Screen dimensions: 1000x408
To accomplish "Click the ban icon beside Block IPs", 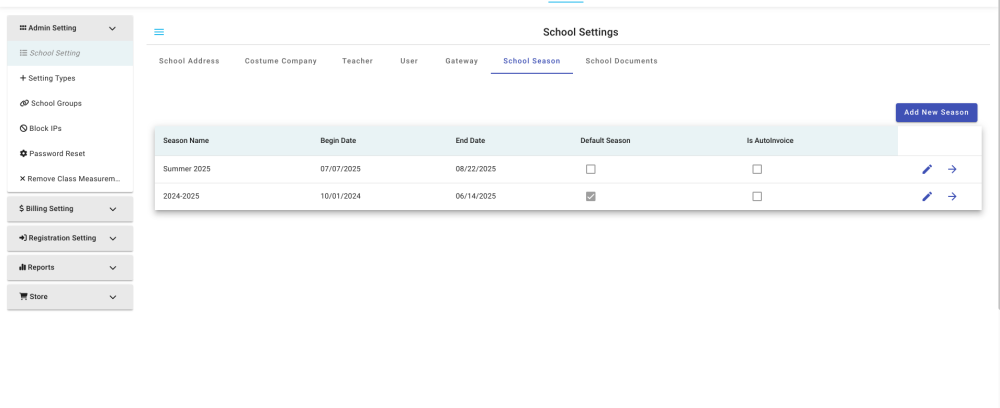I will coord(24,128).
